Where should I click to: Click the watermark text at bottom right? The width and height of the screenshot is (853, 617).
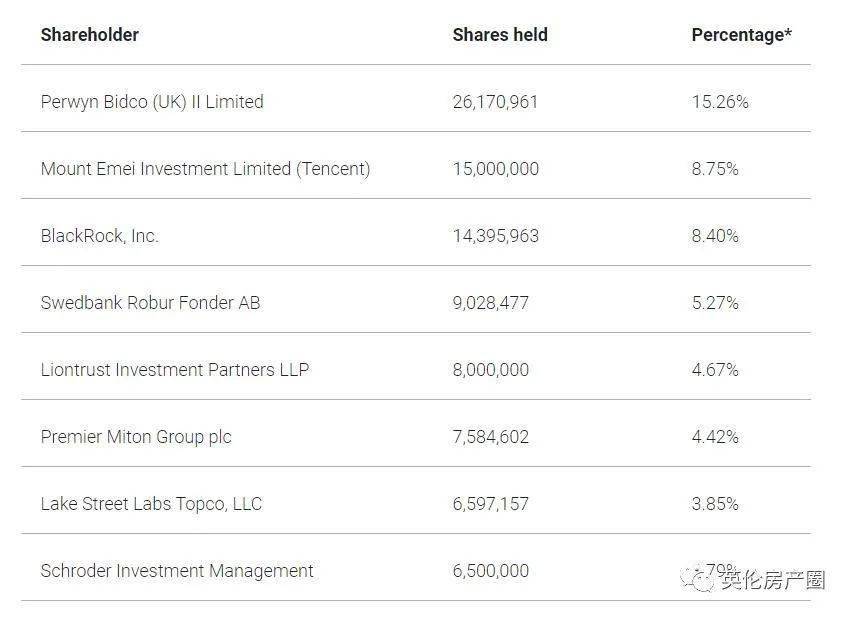click(x=773, y=579)
